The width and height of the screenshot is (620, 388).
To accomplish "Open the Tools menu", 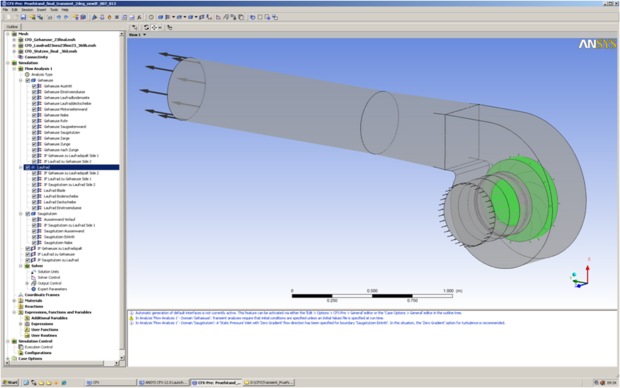I will point(54,9).
